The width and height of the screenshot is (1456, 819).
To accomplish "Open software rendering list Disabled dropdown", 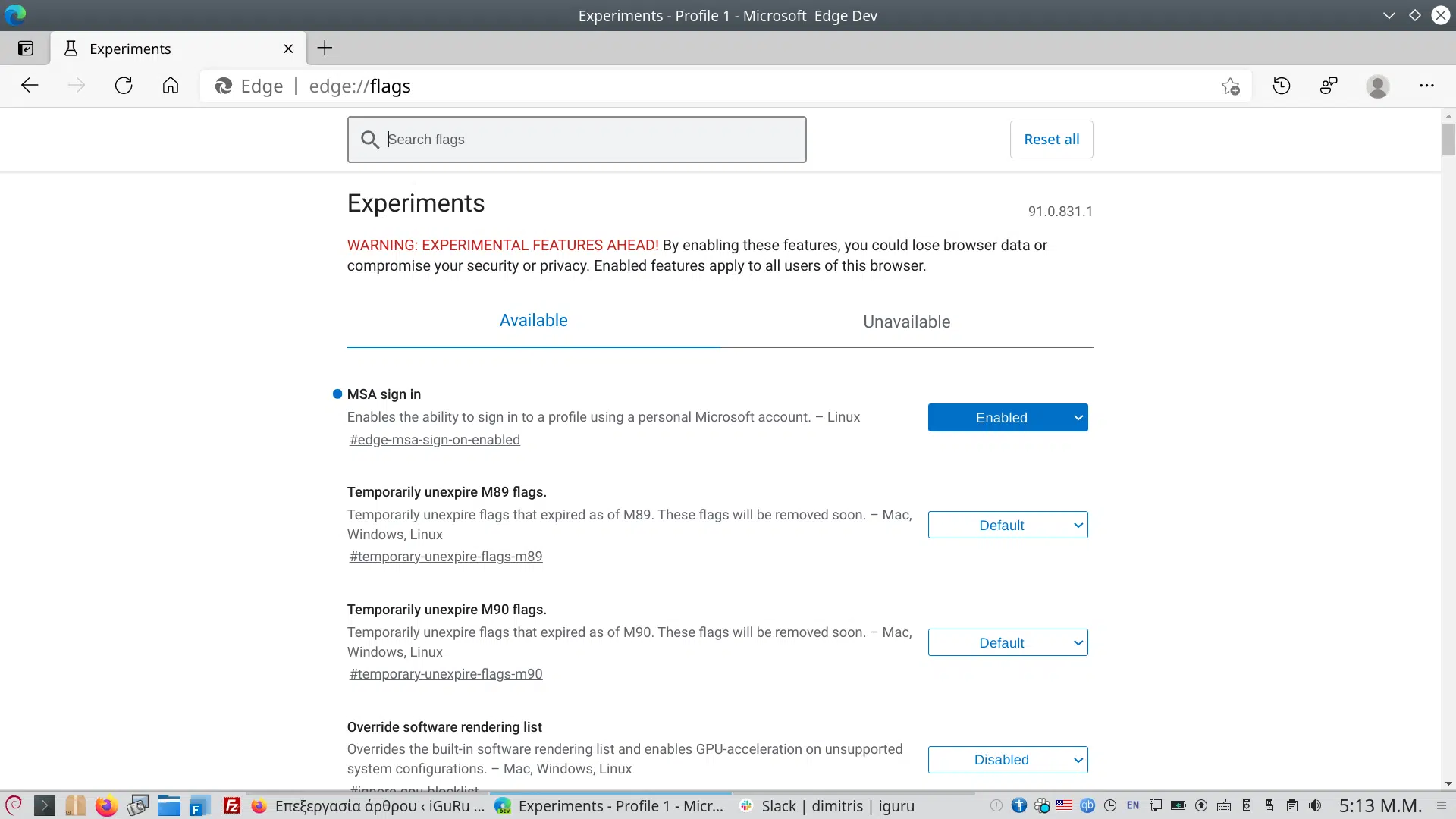I will click(x=1008, y=760).
